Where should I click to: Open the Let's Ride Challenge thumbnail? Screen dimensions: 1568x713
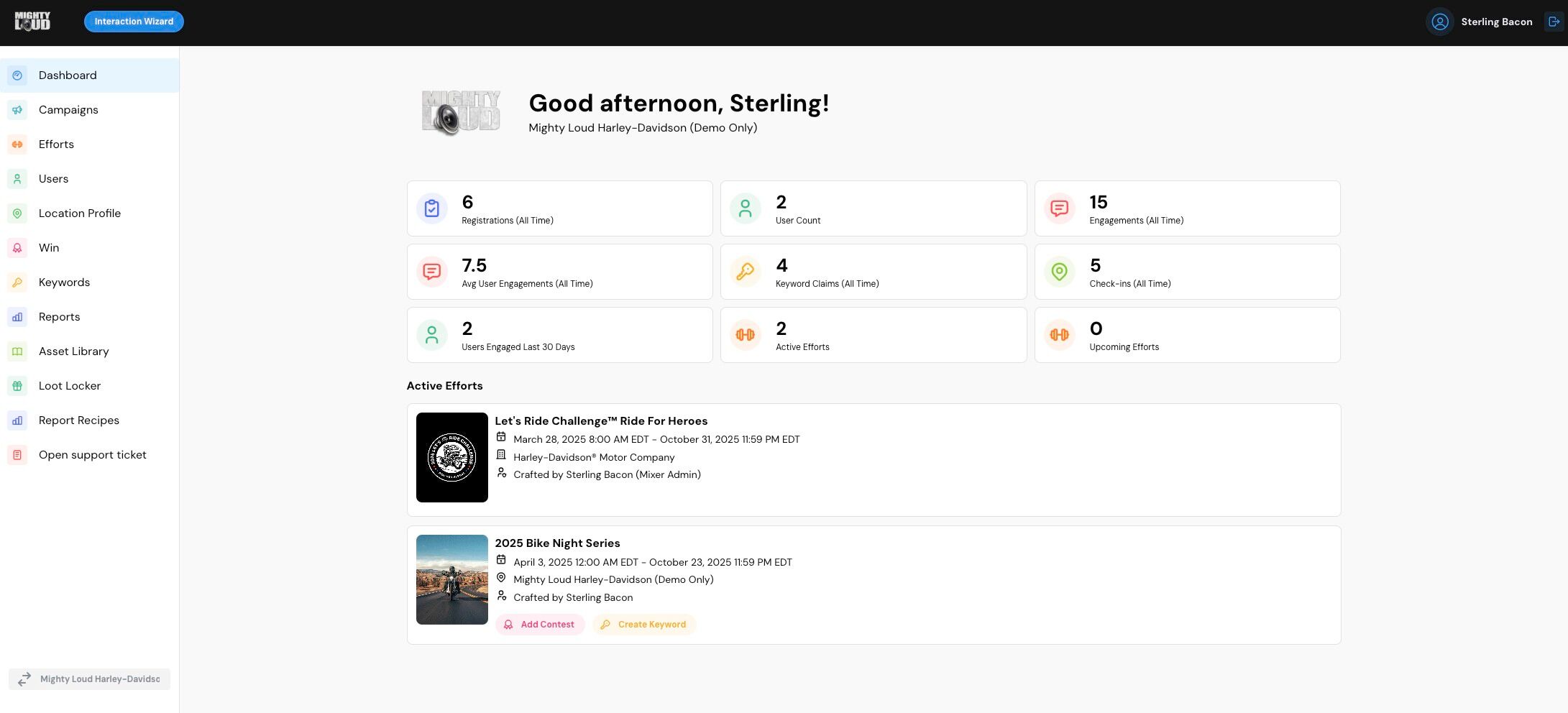click(x=452, y=457)
